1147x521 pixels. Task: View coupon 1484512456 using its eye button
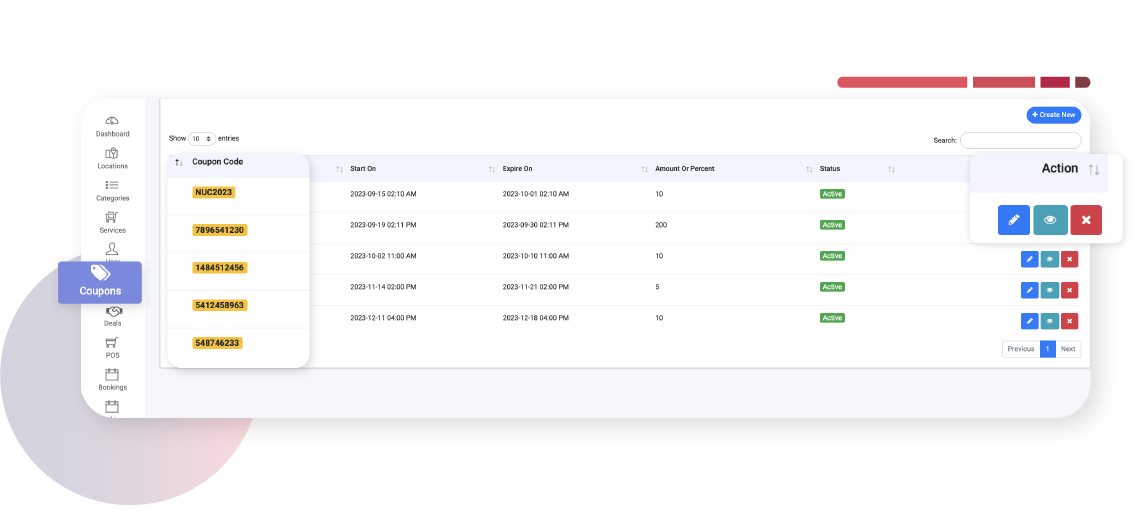coord(1049,259)
